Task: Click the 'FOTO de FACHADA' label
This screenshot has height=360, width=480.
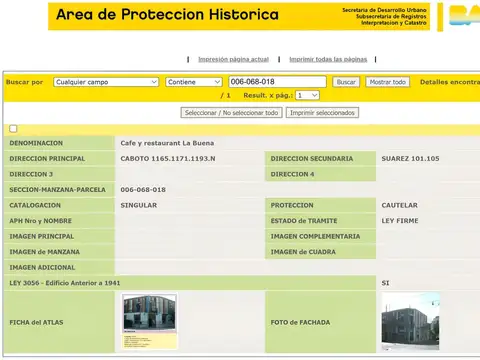Action: coord(300,322)
